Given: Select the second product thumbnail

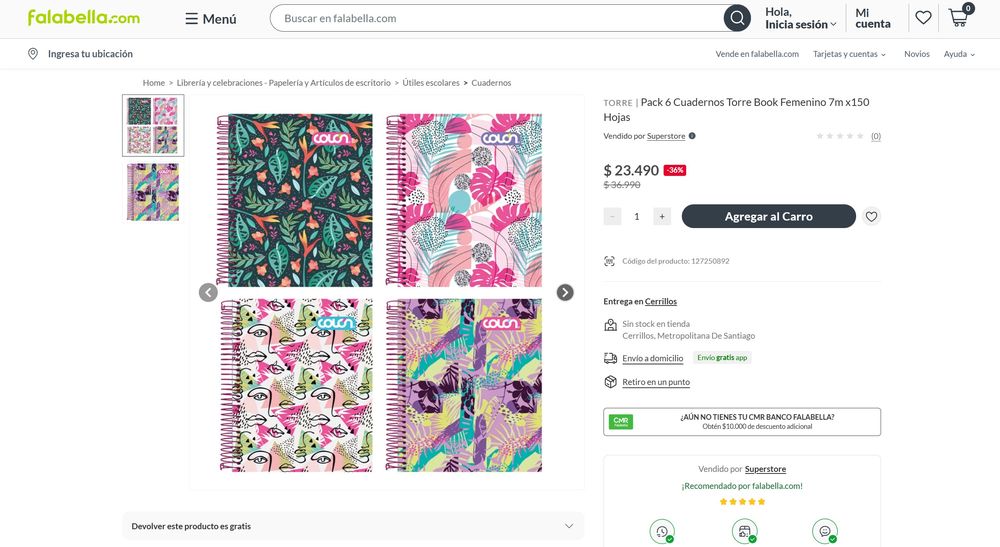Looking at the screenshot, I should pyautogui.click(x=153, y=192).
